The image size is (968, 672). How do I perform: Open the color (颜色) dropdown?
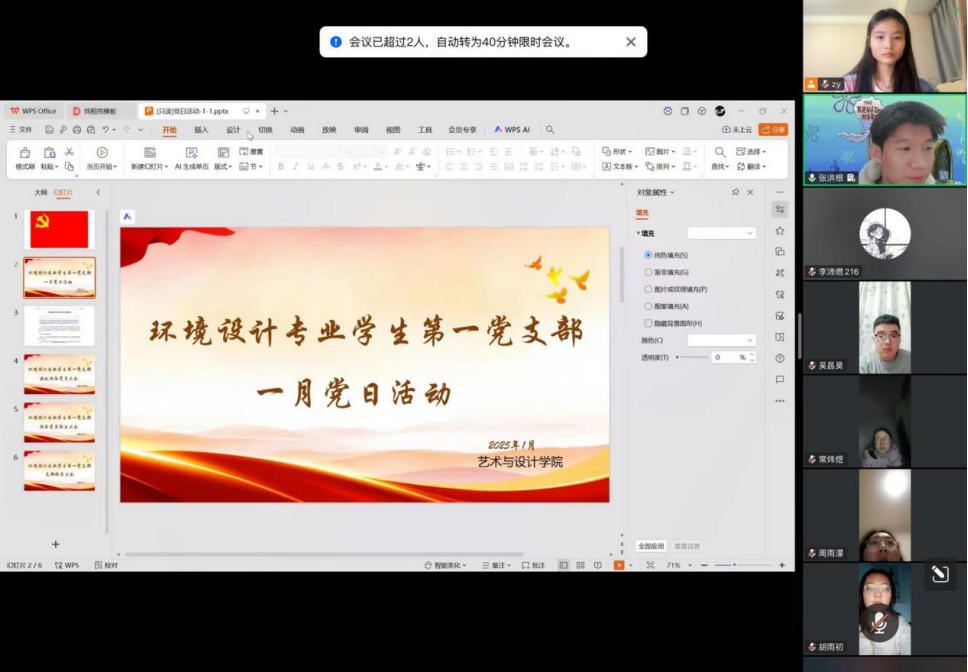click(721, 340)
